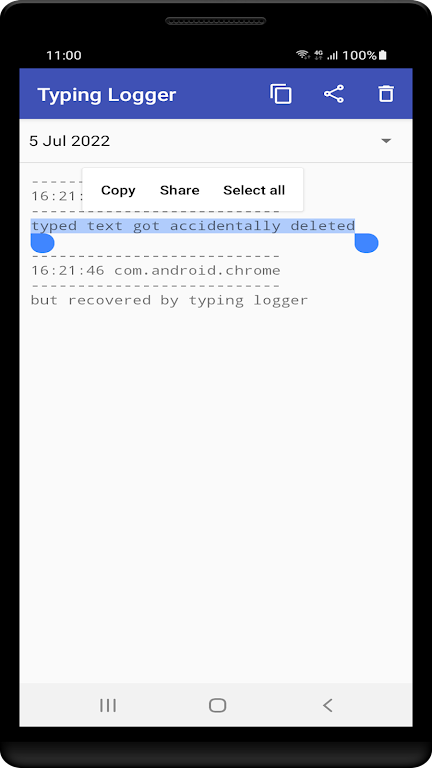
Task: Choose Select all in the popup
Action: [x=254, y=190]
